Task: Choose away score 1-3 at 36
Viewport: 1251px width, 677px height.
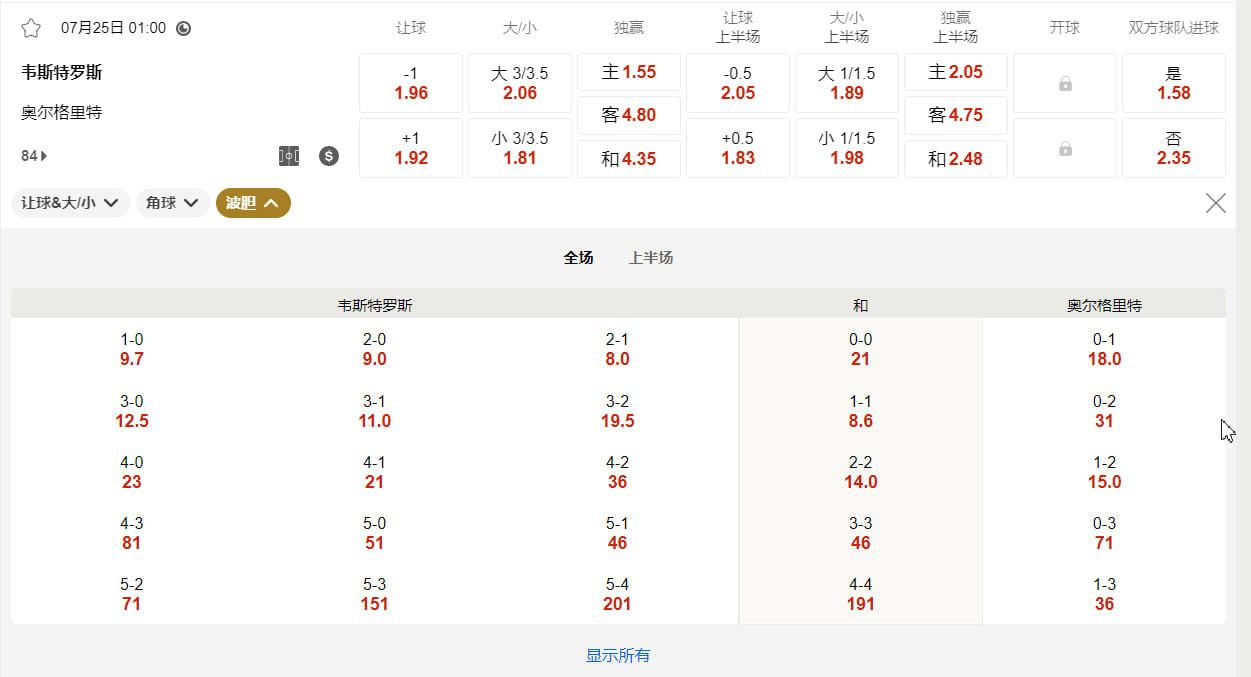Action: click(x=1104, y=594)
